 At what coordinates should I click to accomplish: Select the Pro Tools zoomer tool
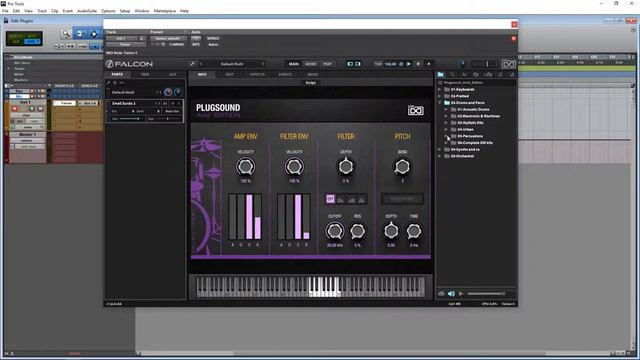coord(66,34)
